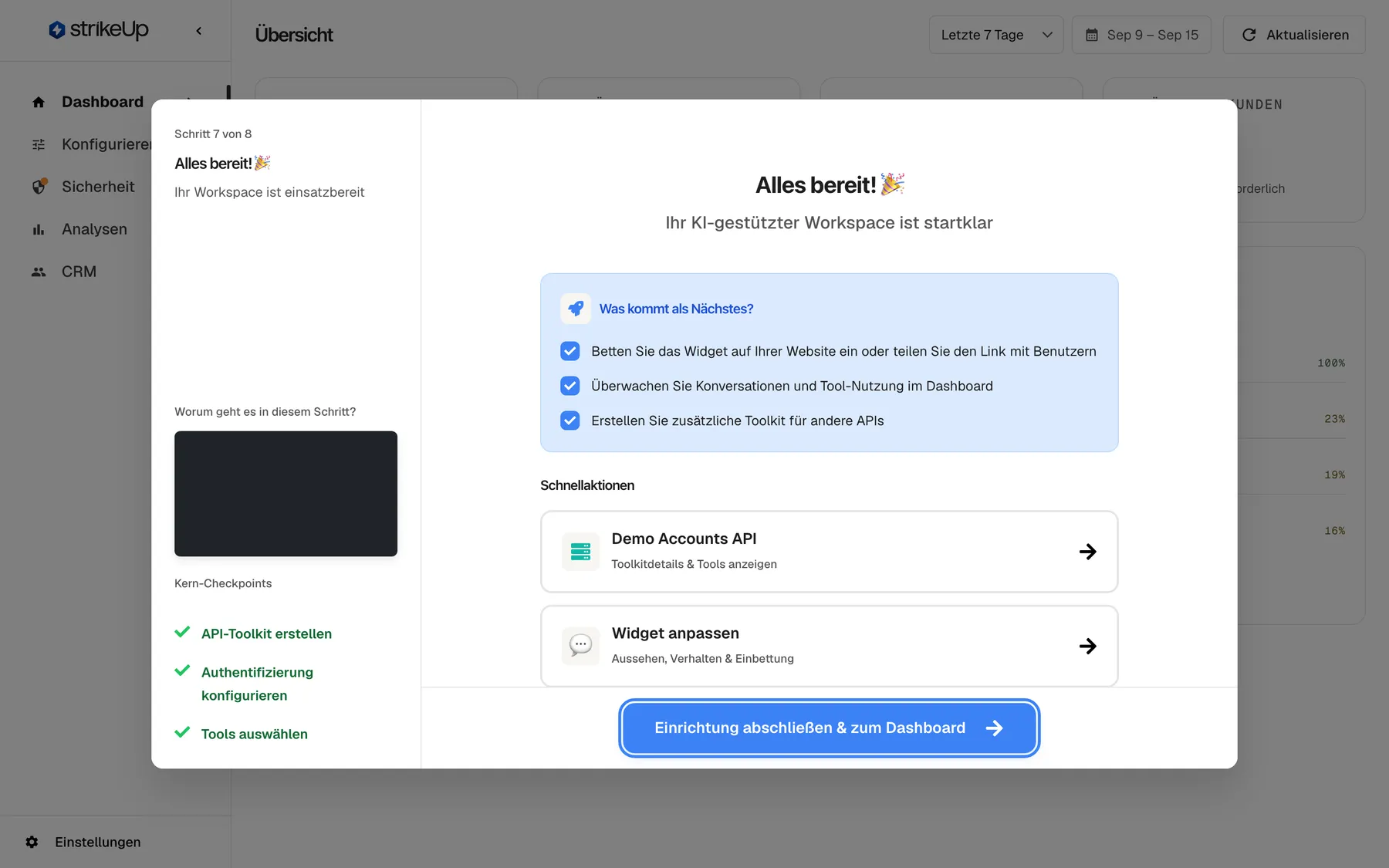Open the Konfigurieren menu item
Image resolution: width=1389 pixels, height=868 pixels.
pyautogui.click(x=106, y=144)
